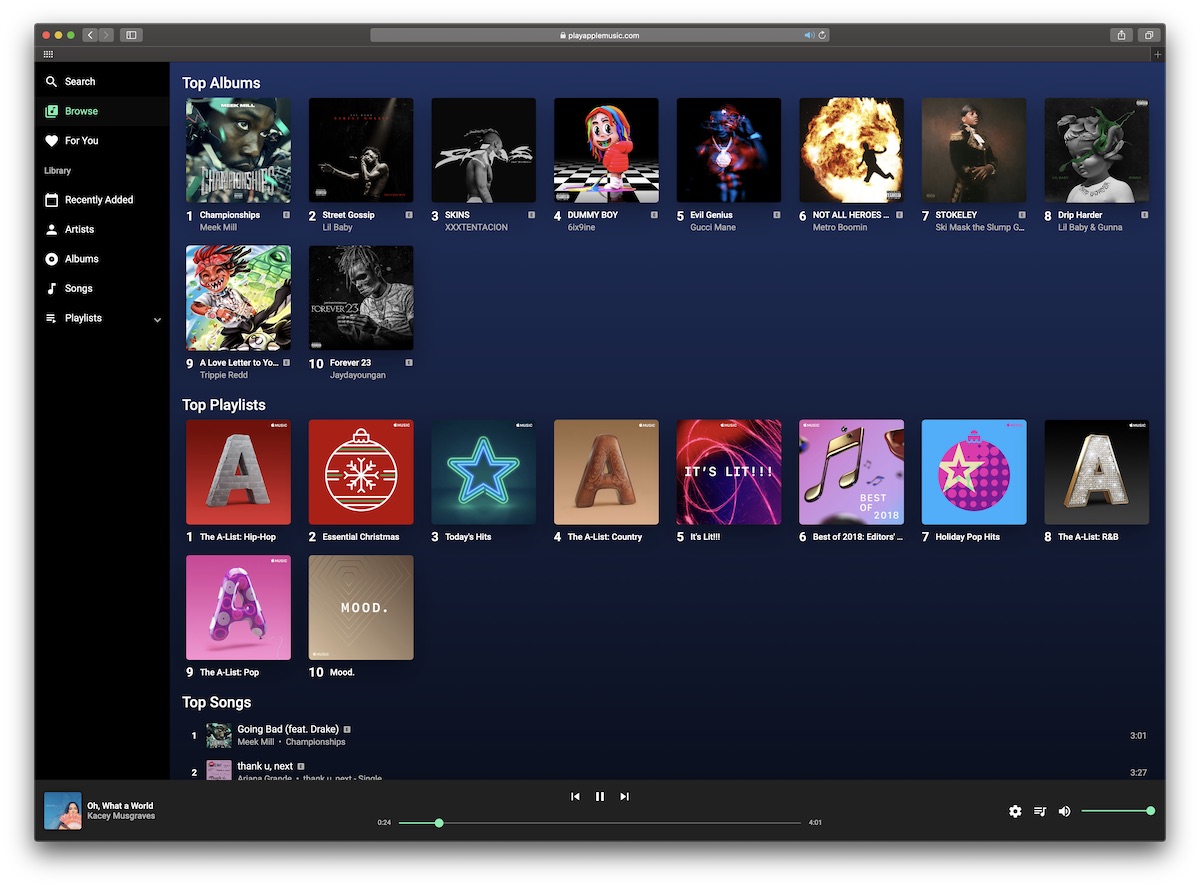Mute with the volume speaker icon
This screenshot has width=1200, height=887.
point(1064,811)
